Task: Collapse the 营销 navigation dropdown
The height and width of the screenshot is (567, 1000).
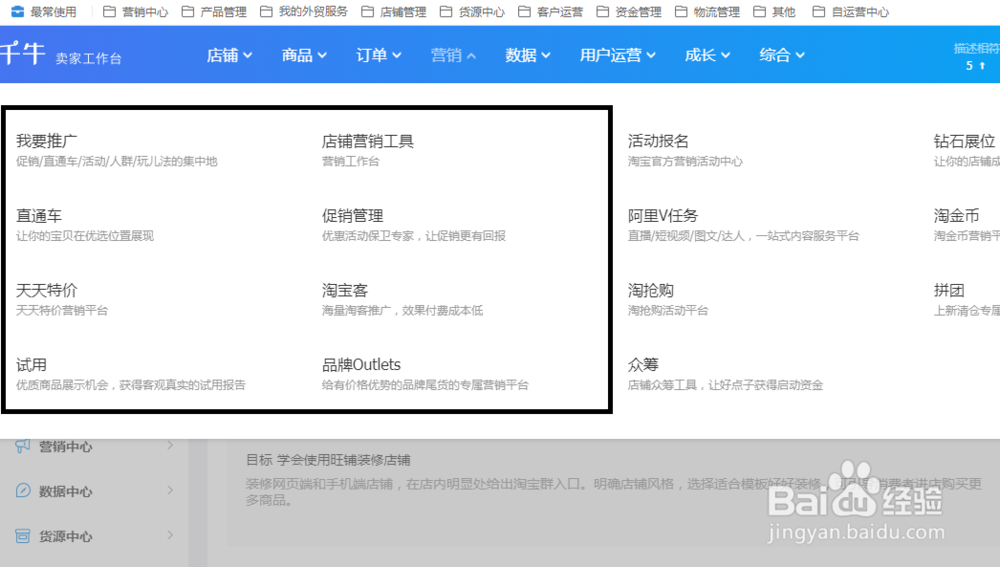Action: (453, 55)
